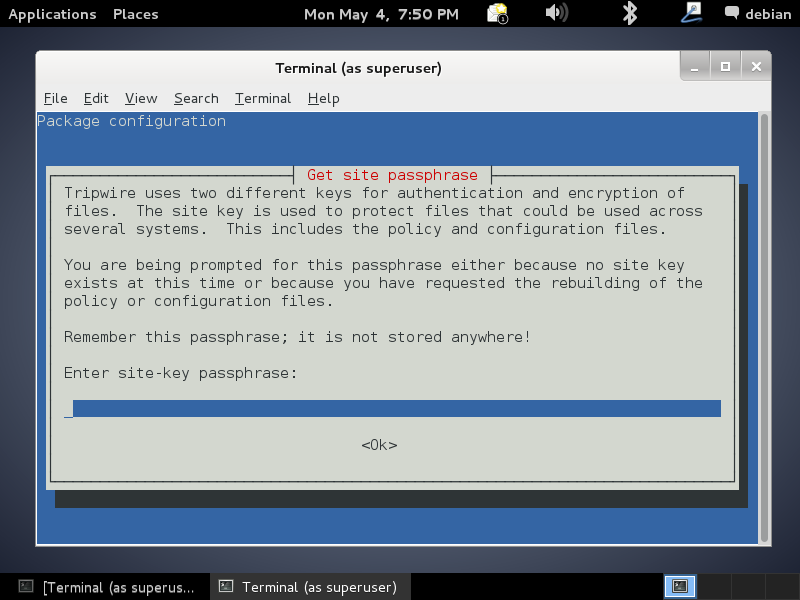Open the View menu

point(141,98)
